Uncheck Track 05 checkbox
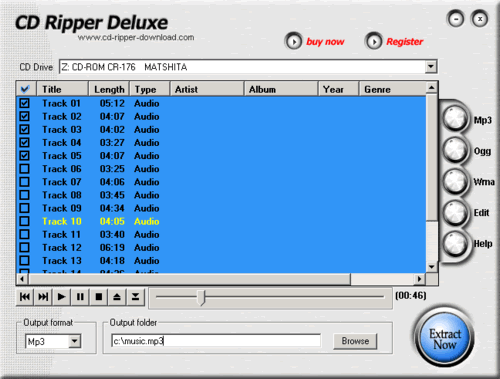 (x=24, y=156)
